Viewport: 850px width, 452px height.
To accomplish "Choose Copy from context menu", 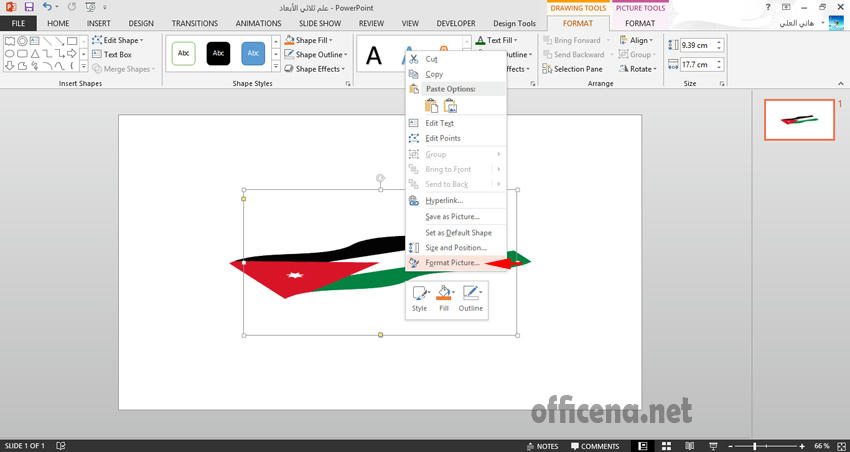I will (456, 74).
